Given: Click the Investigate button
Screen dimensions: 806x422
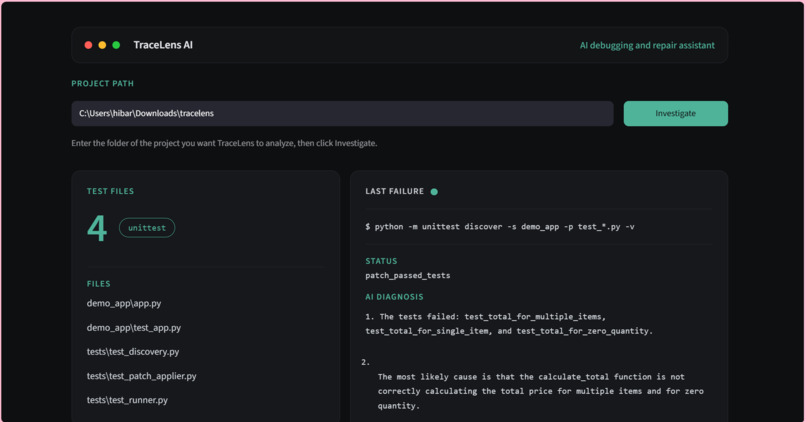Looking at the screenshot, I should click(675, 114).
